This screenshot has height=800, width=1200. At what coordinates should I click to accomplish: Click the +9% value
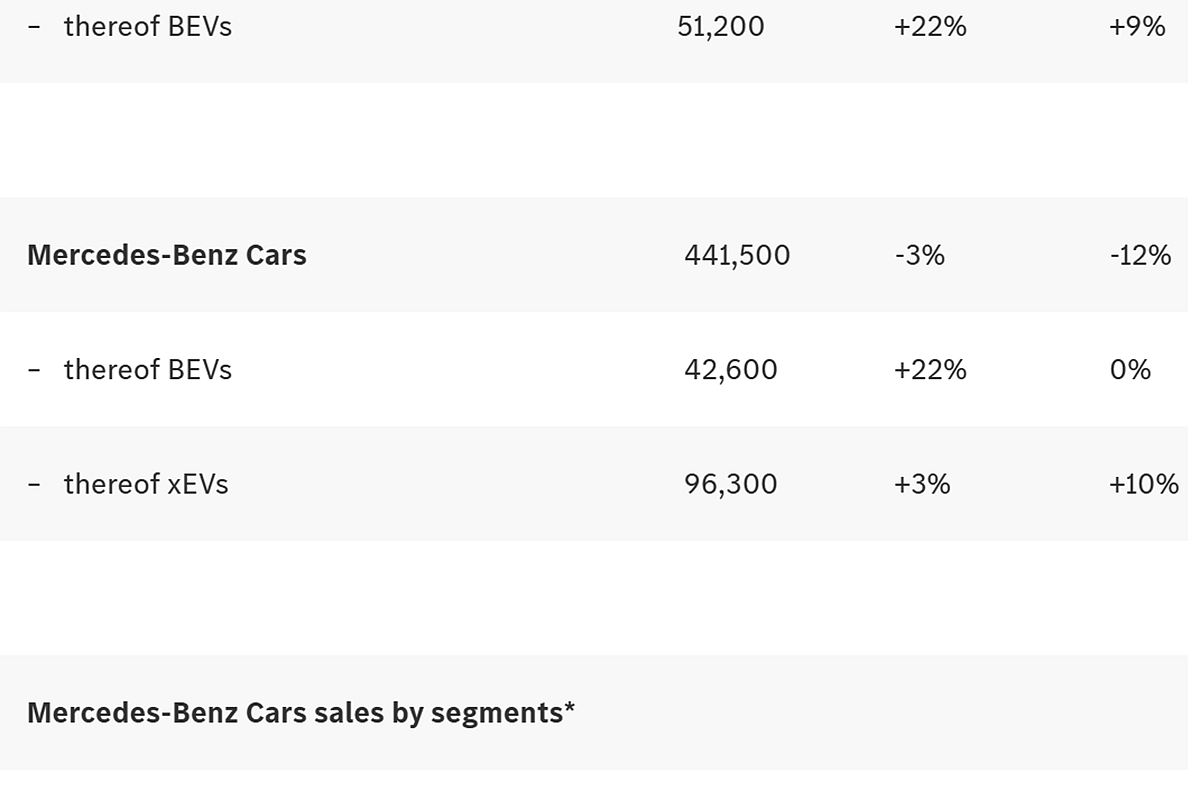click(x=1137, y=26)
